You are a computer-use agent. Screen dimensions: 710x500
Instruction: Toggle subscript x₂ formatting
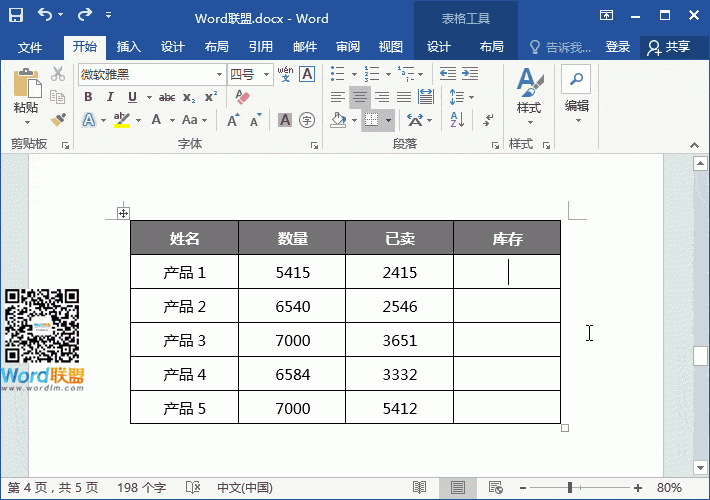(189, 97)
